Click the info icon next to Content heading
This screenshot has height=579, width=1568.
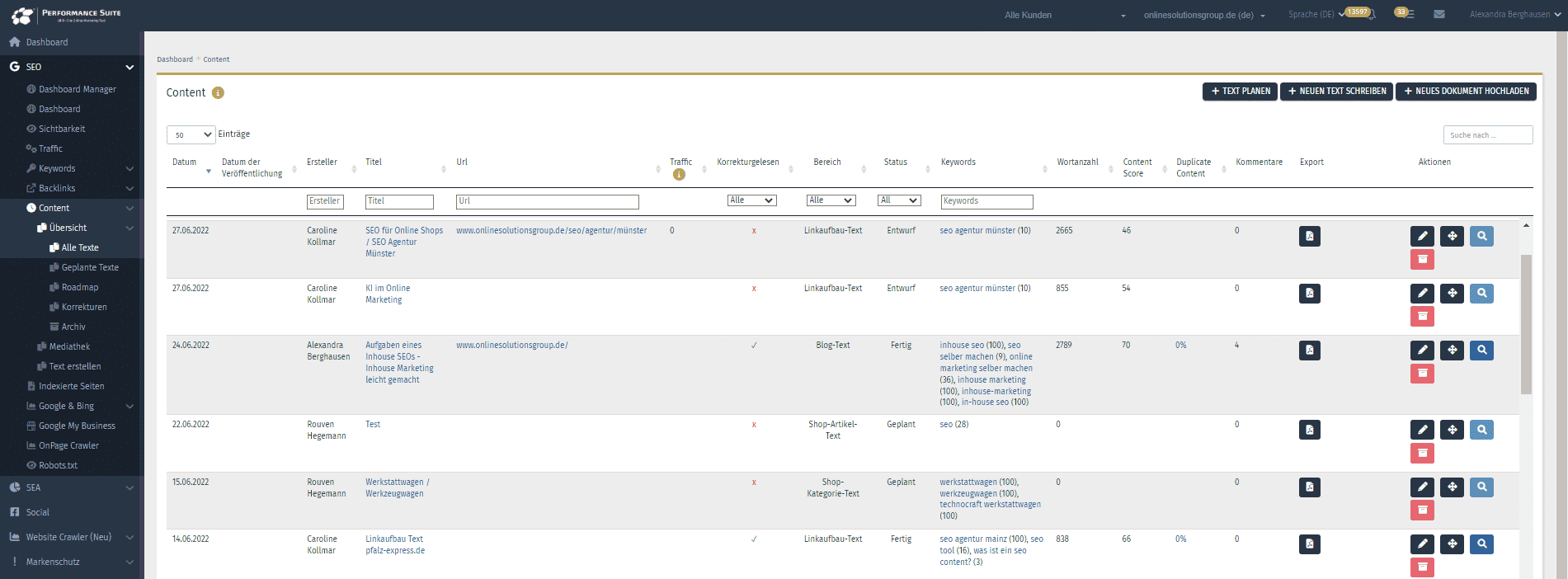pyautogui.click(x=218, y=92)
